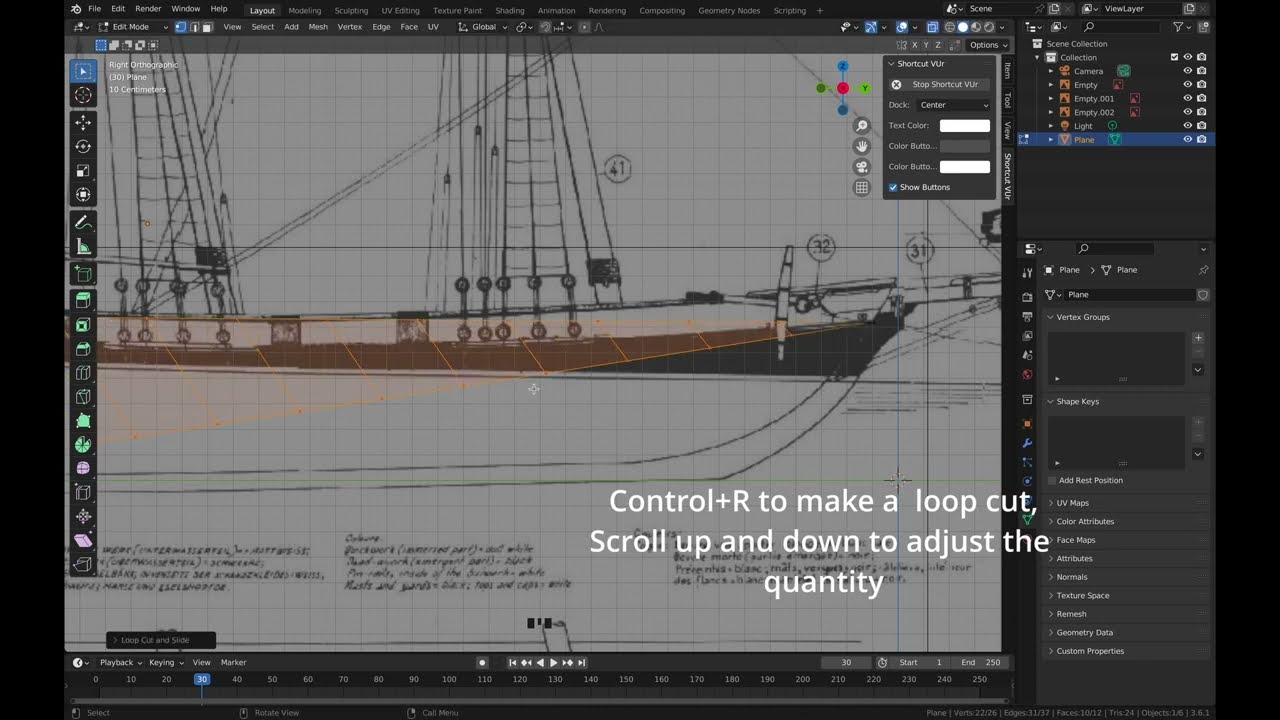
Task: Play the animation forward
Action: [553, 662]
